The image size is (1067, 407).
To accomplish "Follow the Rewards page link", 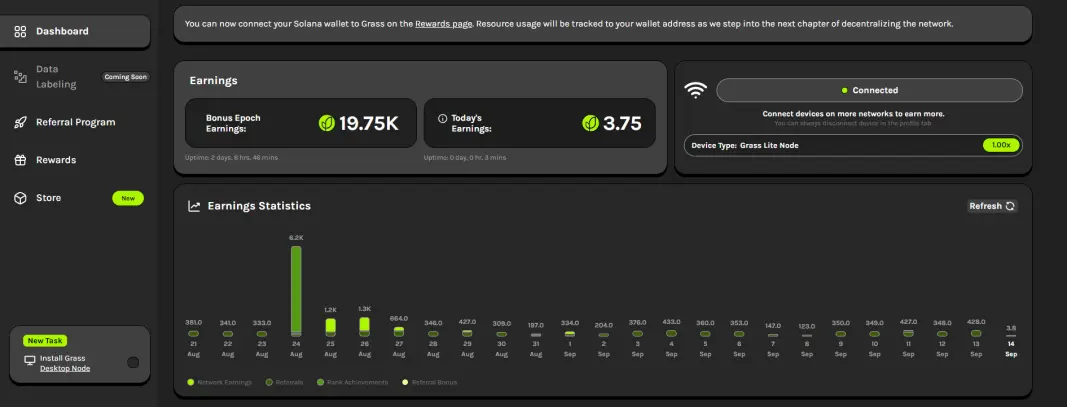I will pyautogui.click(x=444, y=24).
